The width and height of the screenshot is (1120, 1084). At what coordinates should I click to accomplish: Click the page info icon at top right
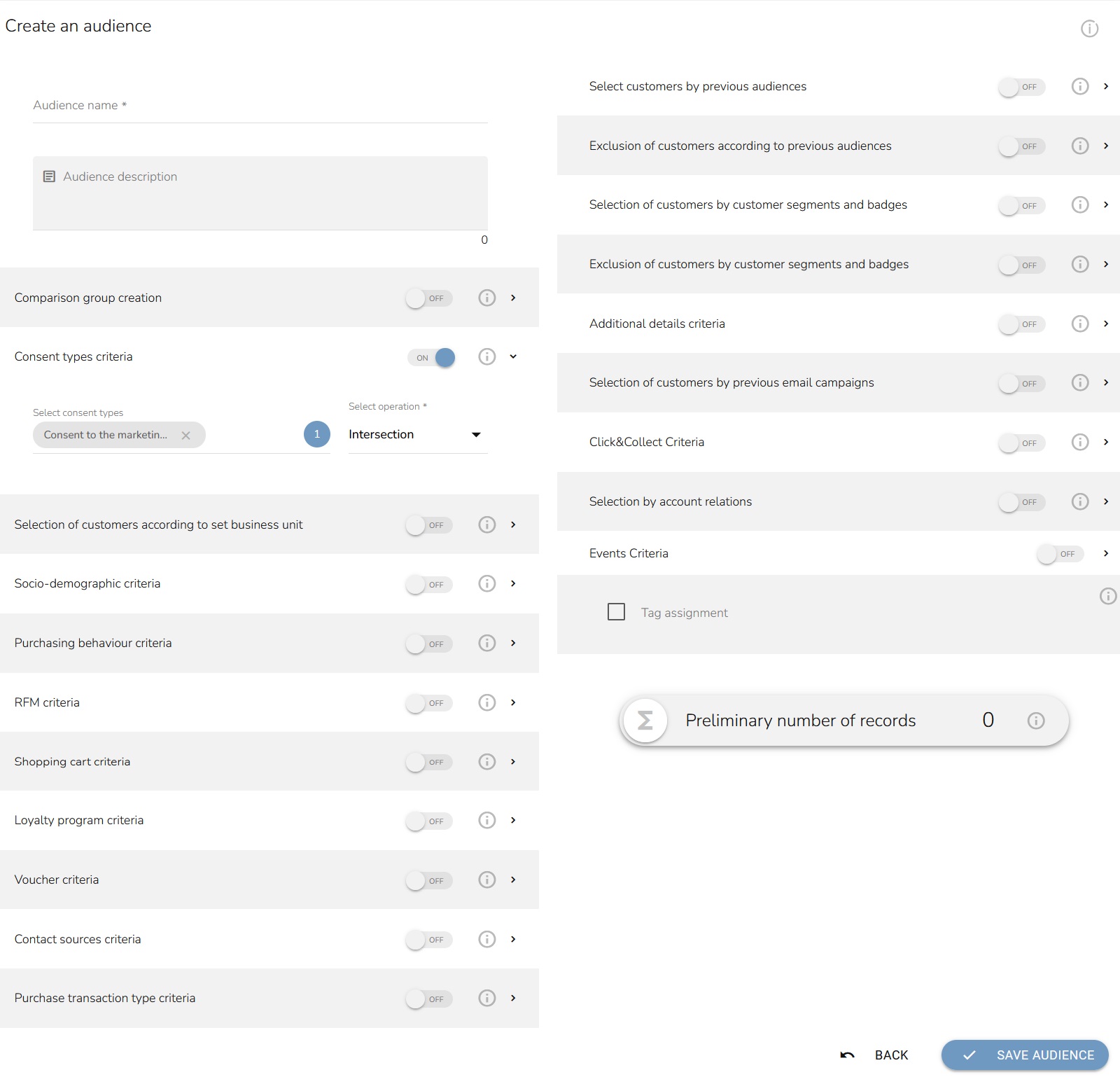[x=1089, y=29]
